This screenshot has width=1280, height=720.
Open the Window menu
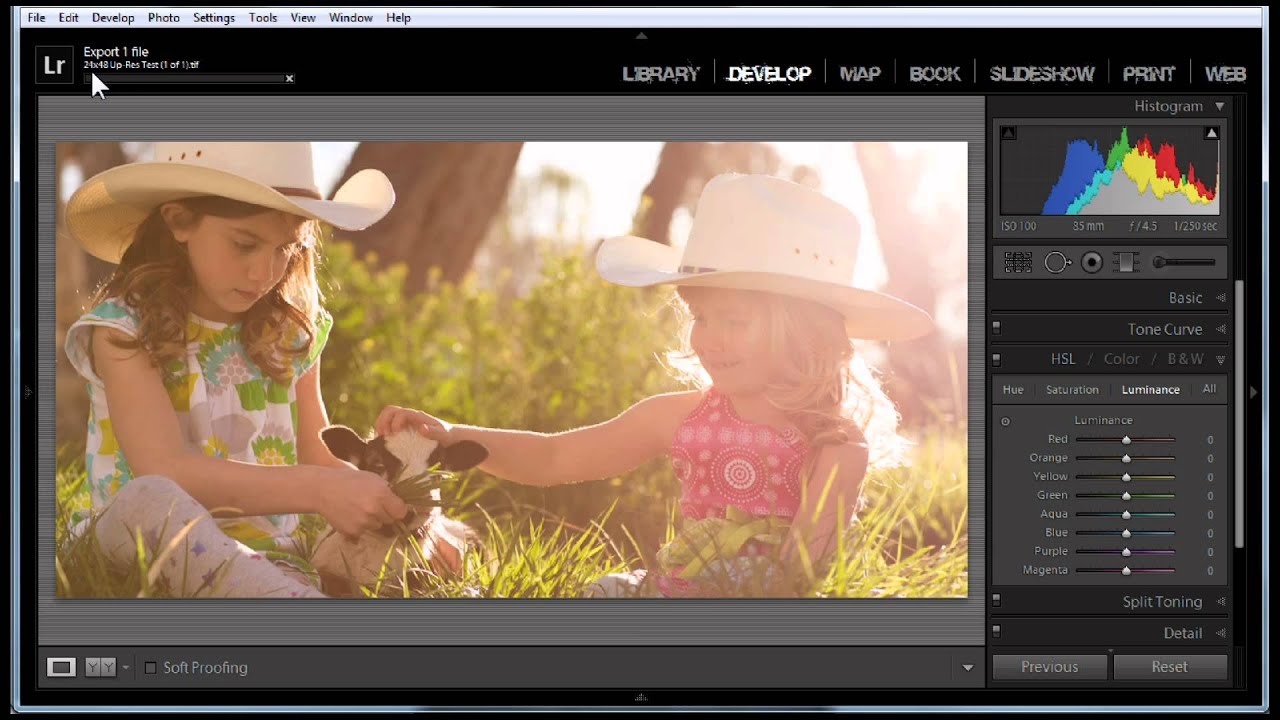pos(351,18)
